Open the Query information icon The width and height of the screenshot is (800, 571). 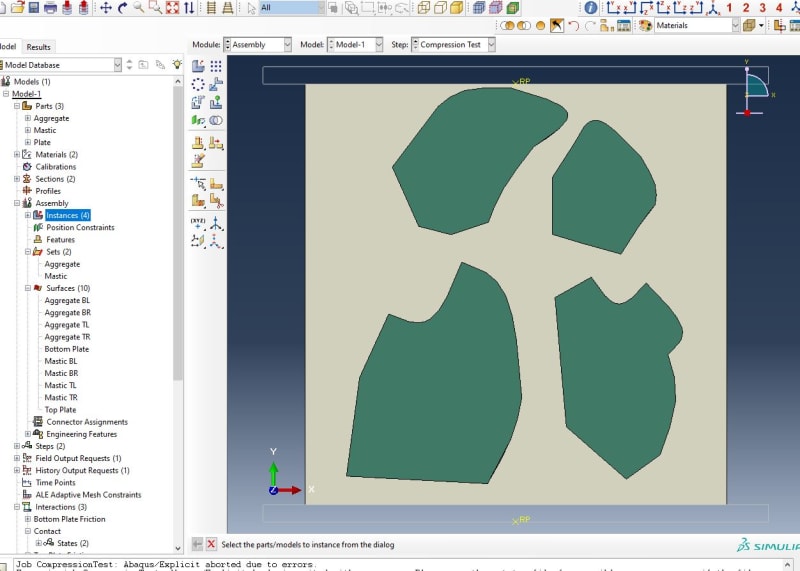[591, 7]
